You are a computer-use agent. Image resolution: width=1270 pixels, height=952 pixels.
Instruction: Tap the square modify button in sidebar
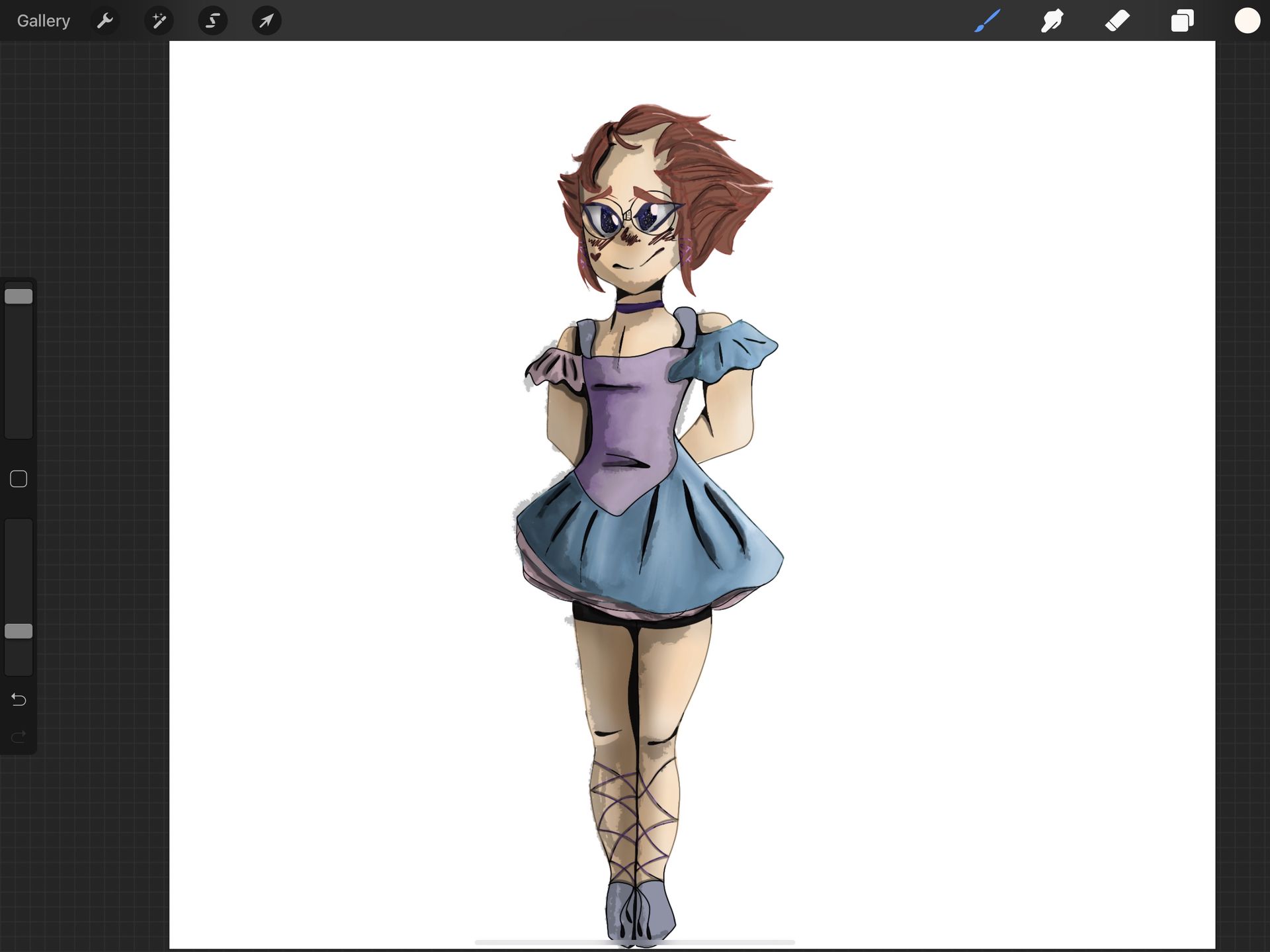[x=19, y=479]
